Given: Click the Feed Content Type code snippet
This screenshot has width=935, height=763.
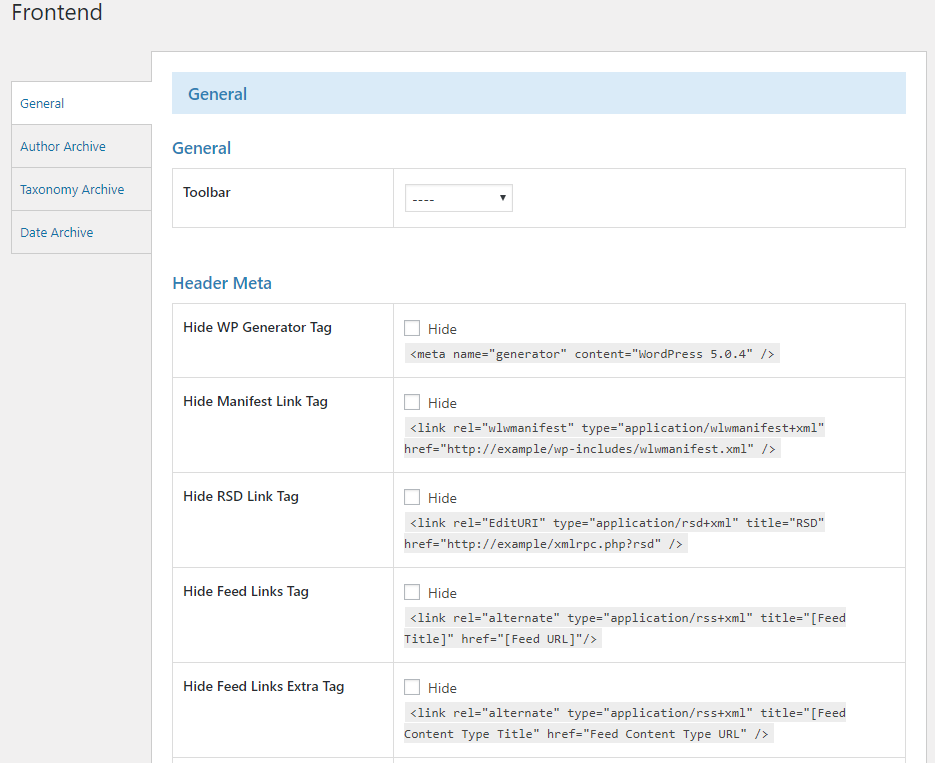Looking at the screenshot, I should 625,723.
